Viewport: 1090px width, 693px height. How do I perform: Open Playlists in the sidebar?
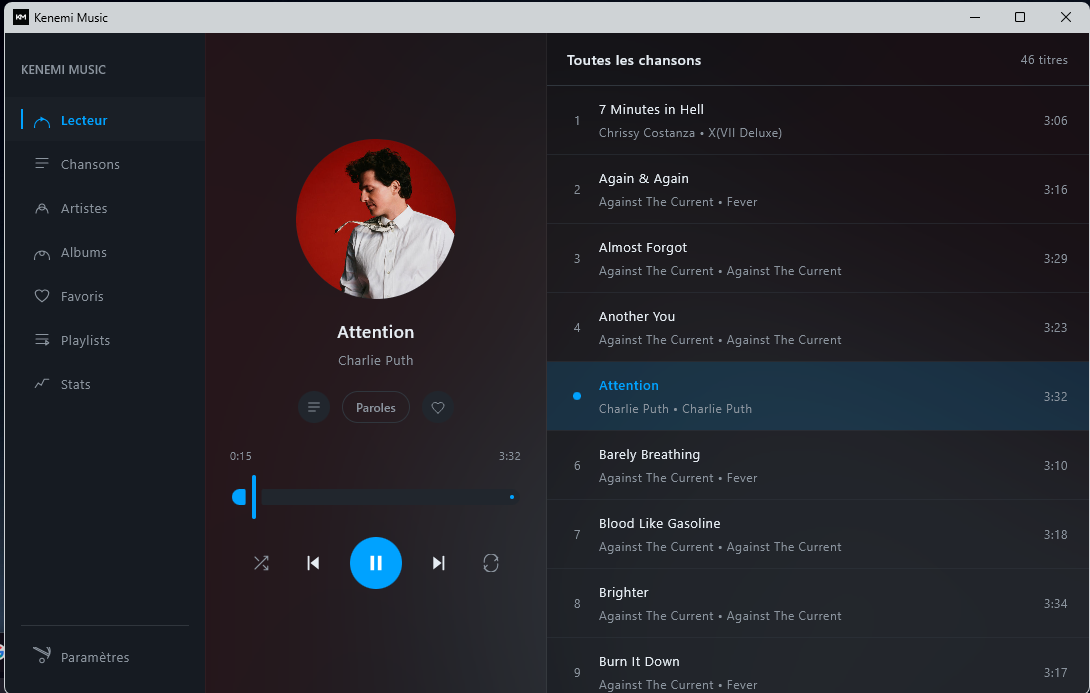85,340
